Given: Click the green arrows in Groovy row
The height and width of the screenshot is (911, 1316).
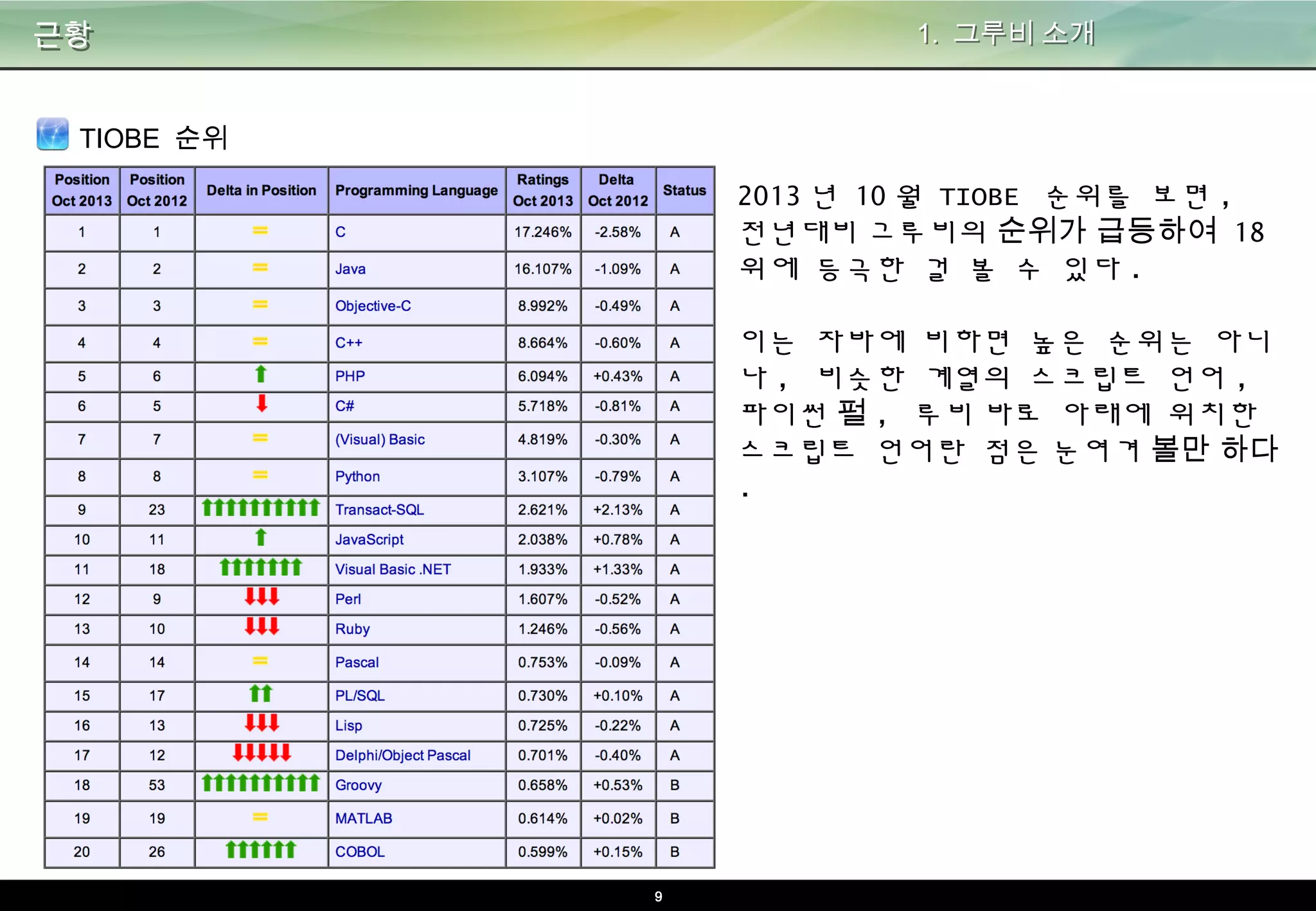Looking at the screenshot, I should pos(261,783).
